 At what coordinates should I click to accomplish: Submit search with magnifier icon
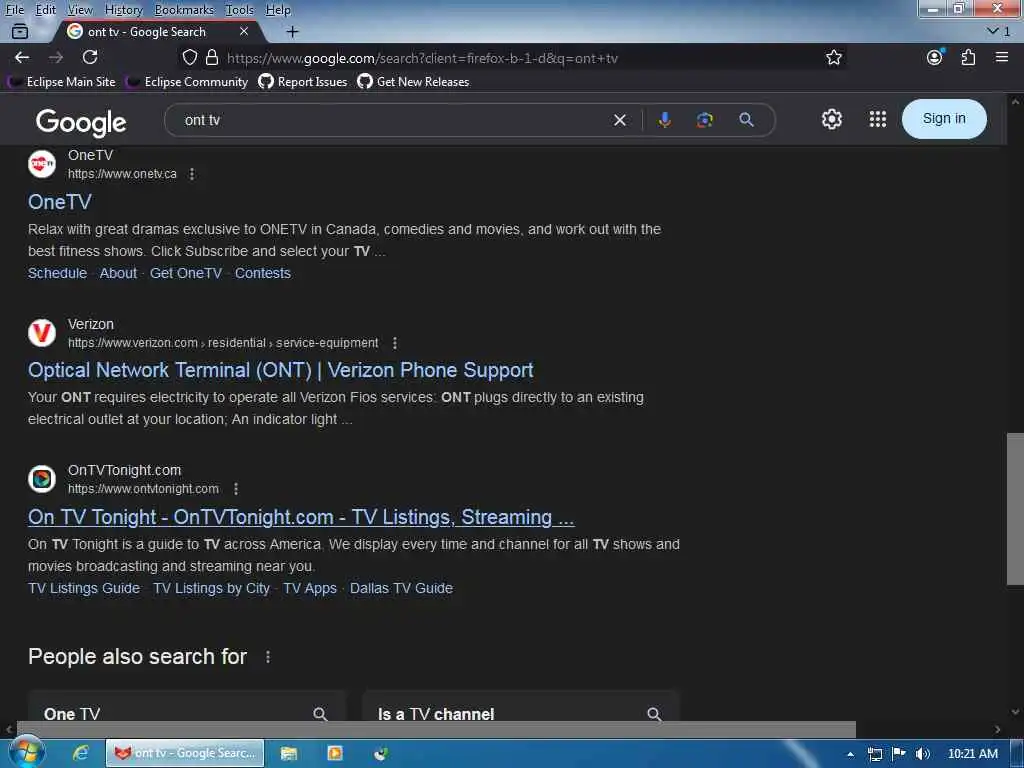tap(746, 120)
